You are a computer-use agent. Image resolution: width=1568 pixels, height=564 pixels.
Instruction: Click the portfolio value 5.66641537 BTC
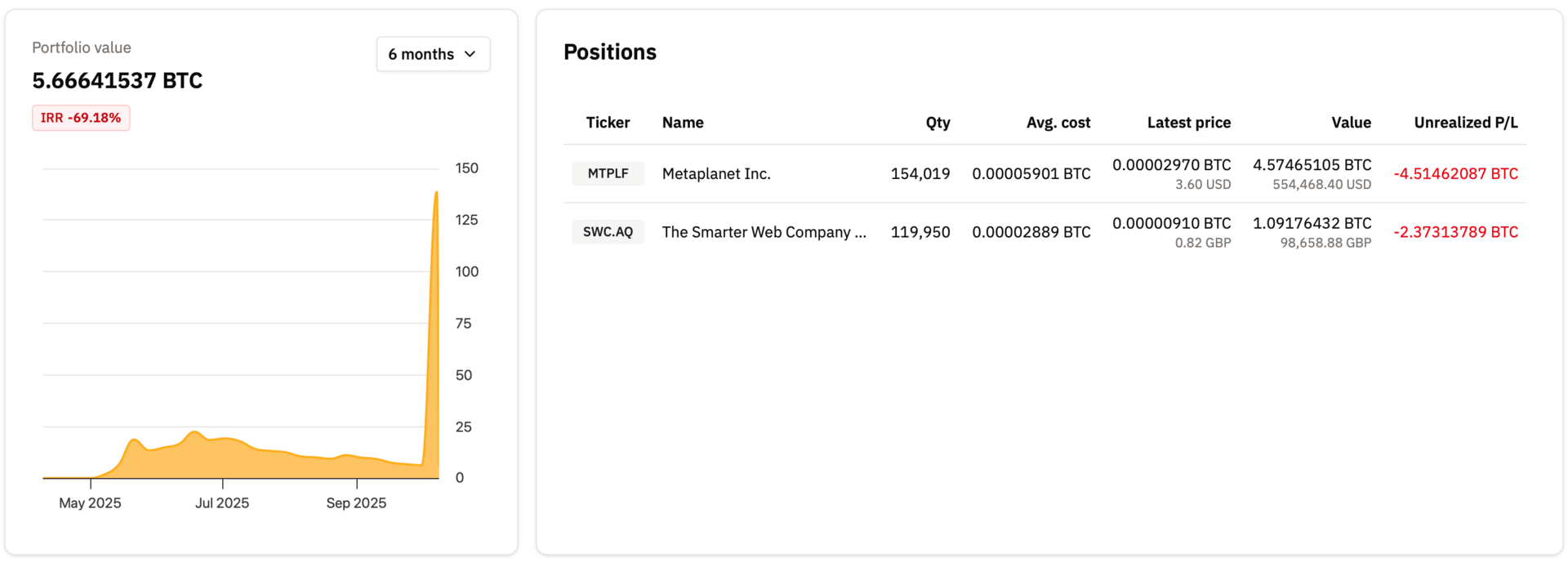tap(118, 80)
